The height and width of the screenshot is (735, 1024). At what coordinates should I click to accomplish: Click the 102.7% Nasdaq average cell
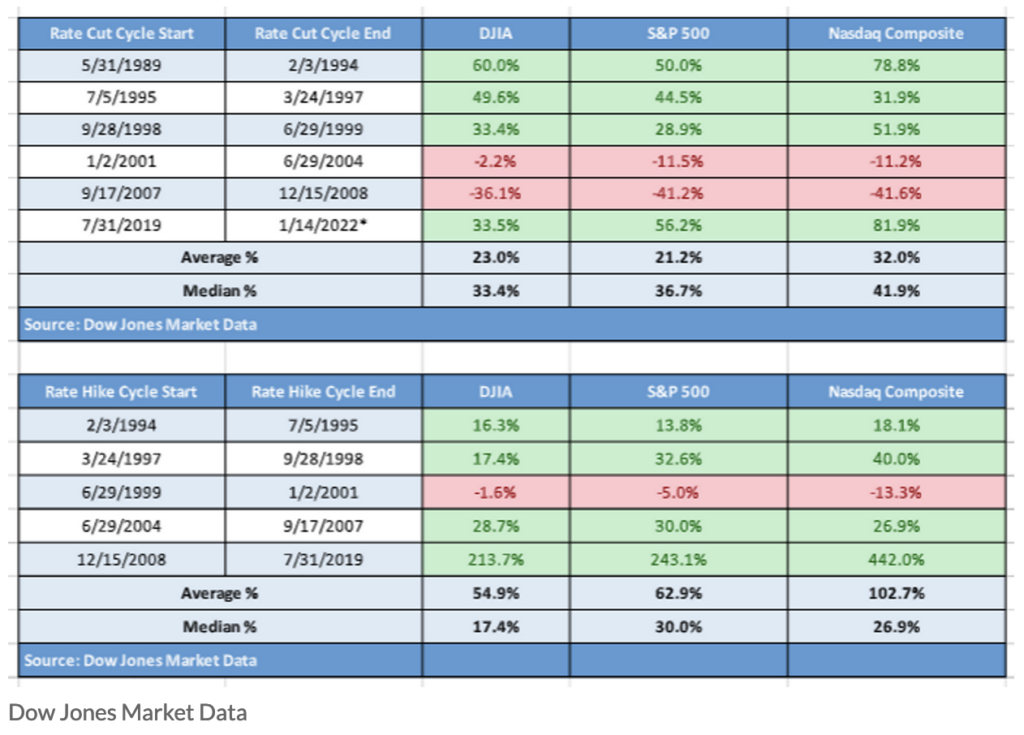[895, 593]
